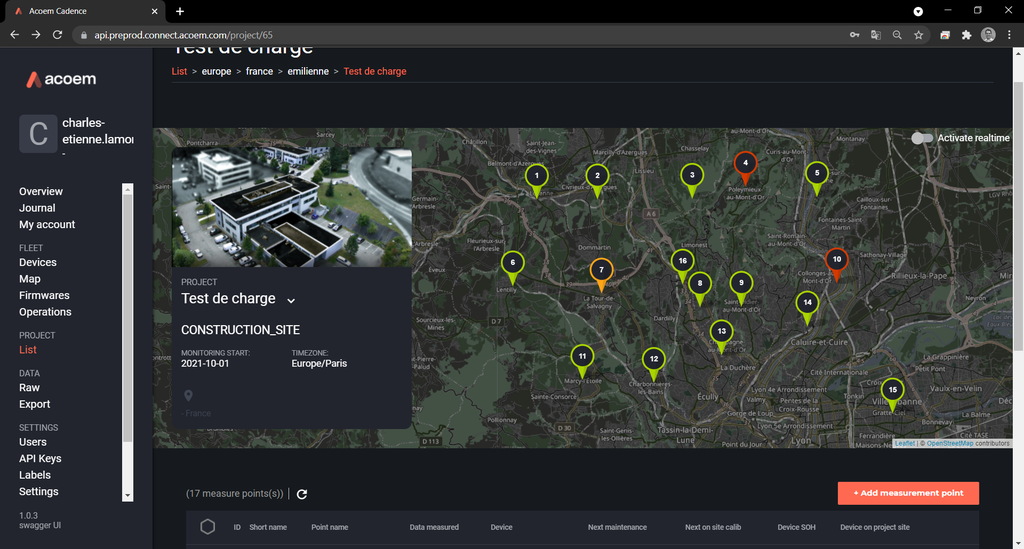The width and height of the screenshot is (1024, 549).
Task: Select green map marker number 15
Action: click(893, 390)
